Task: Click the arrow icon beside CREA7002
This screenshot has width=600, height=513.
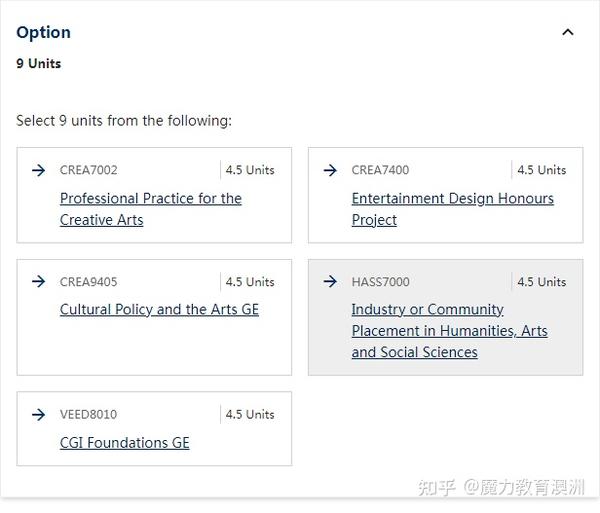Action: pos(39,170)
